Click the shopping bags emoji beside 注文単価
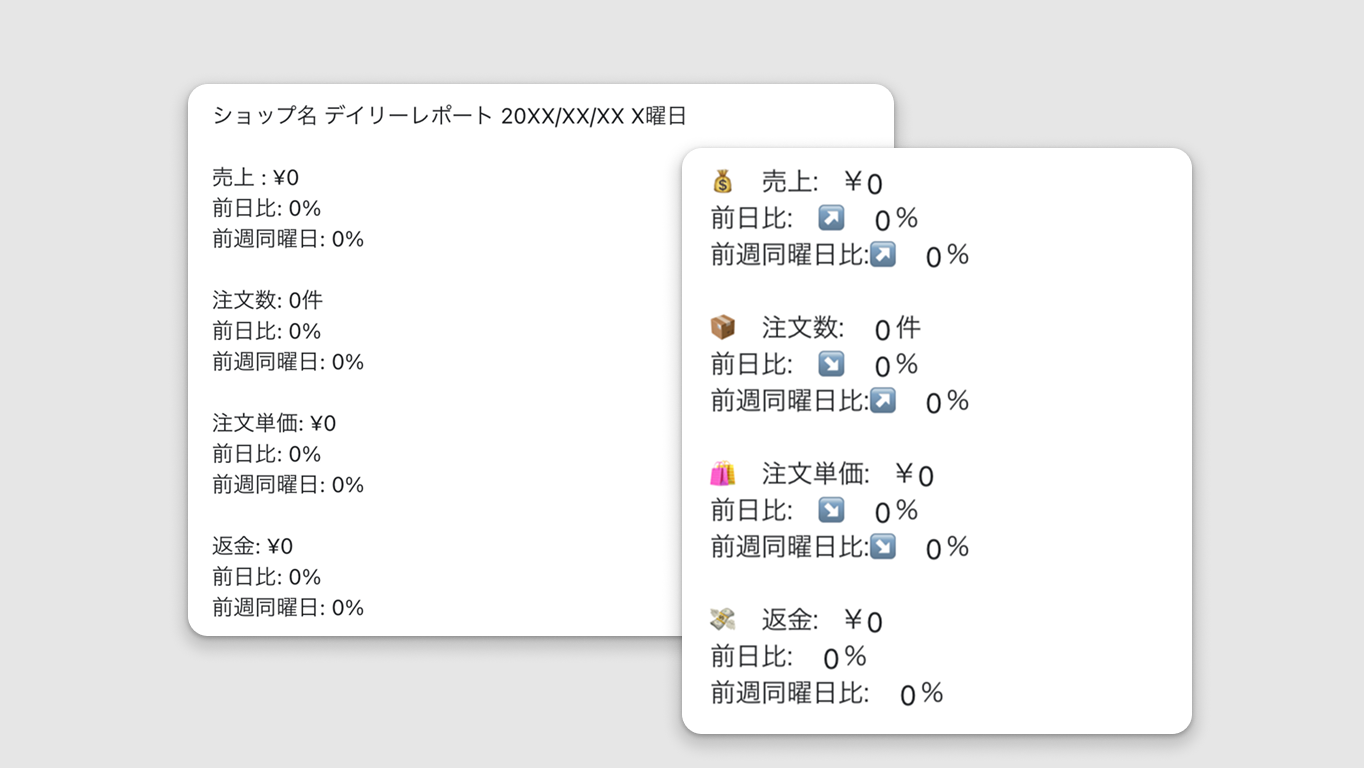Image resolution: width=1364 pixels, height=768 pixels. point(722,473)
